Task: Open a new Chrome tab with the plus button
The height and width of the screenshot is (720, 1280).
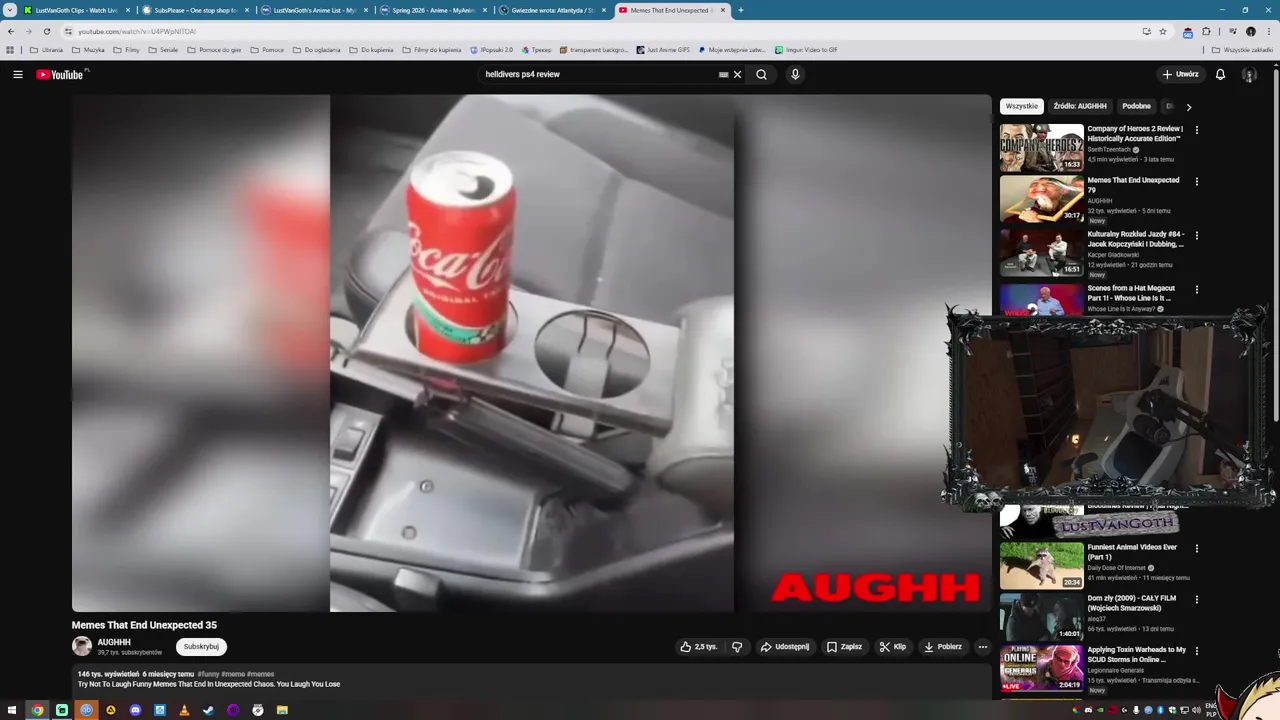Action: [x=740, y=10]
